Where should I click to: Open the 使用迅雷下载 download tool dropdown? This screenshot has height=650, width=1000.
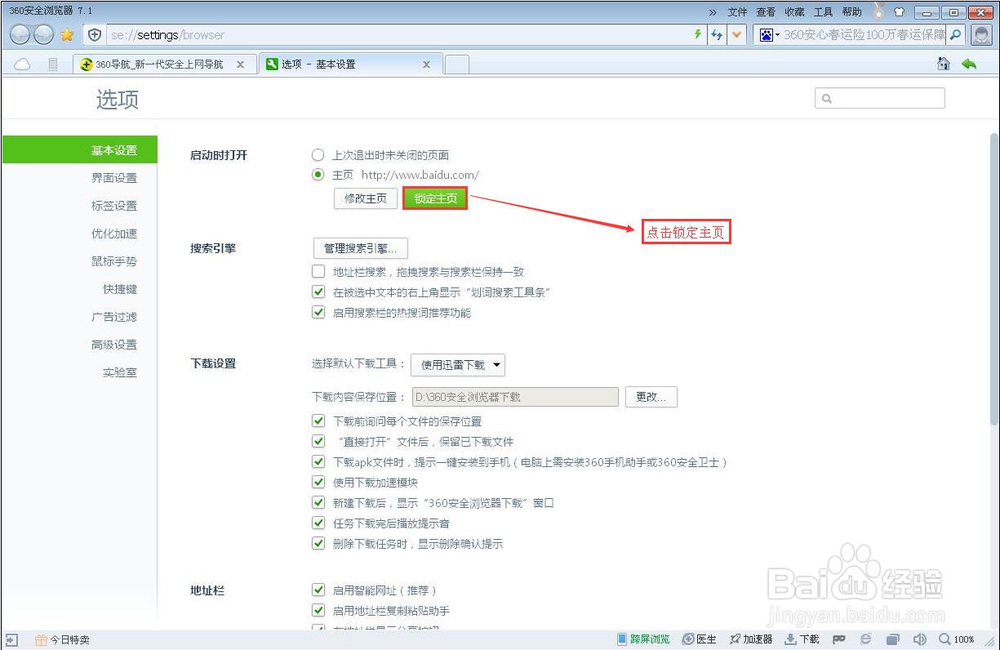pos(458,365)
